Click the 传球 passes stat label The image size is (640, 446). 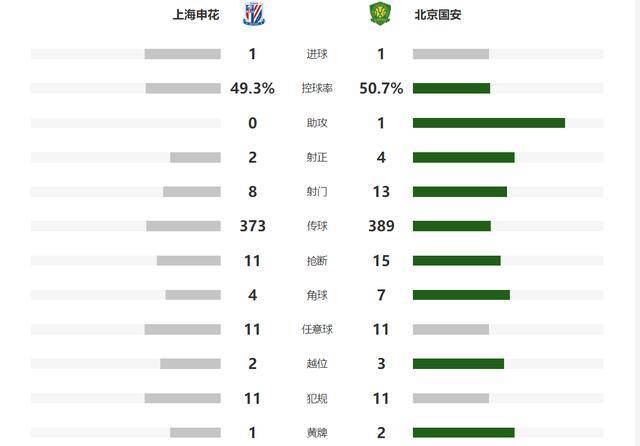point(316,227)
